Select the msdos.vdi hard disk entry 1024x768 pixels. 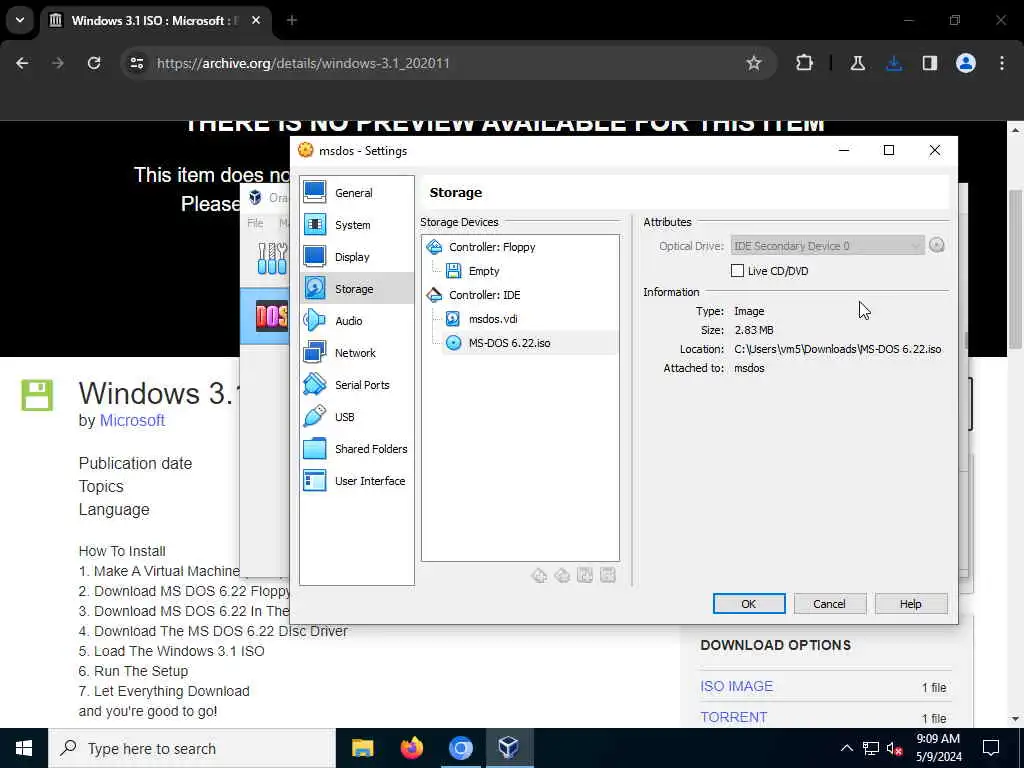(x=492, y=319)
